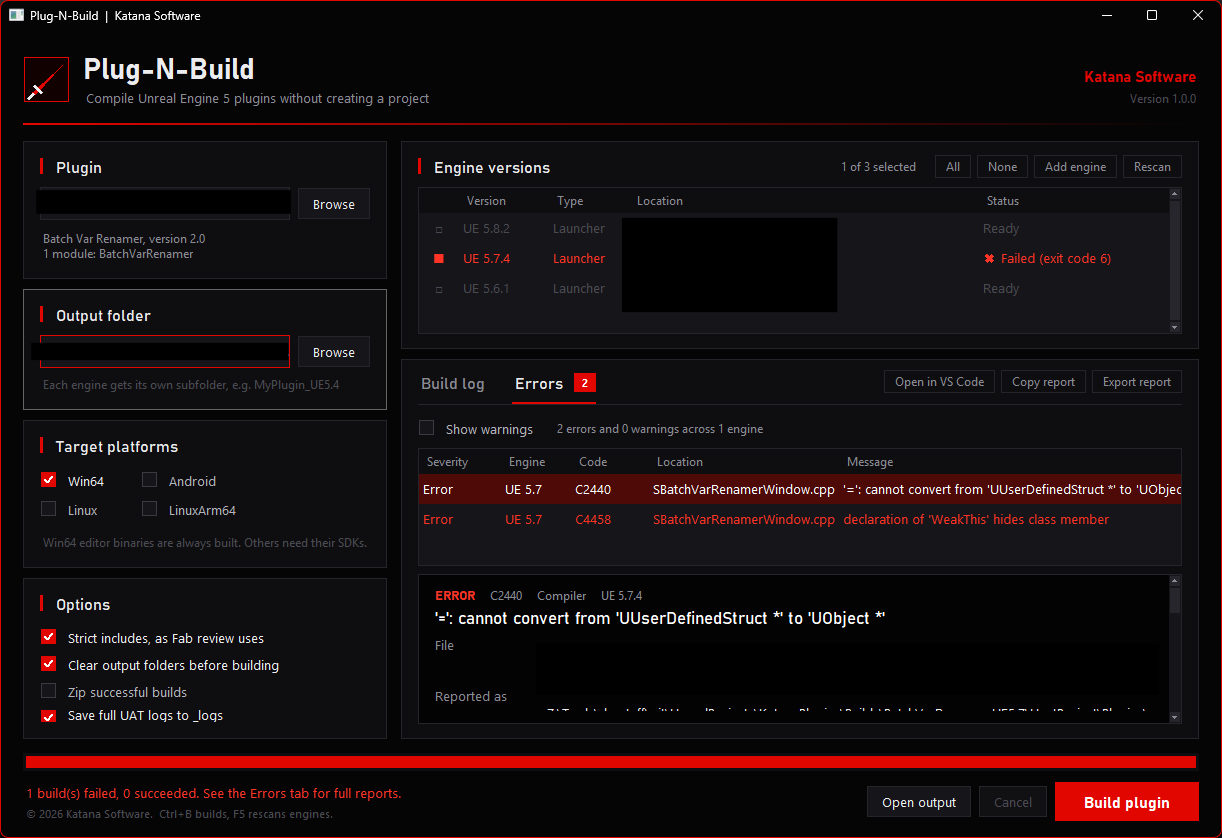Untick the UE 5.7.4 engine checkbox
1222x838 pixels.
tap(438, 259)
